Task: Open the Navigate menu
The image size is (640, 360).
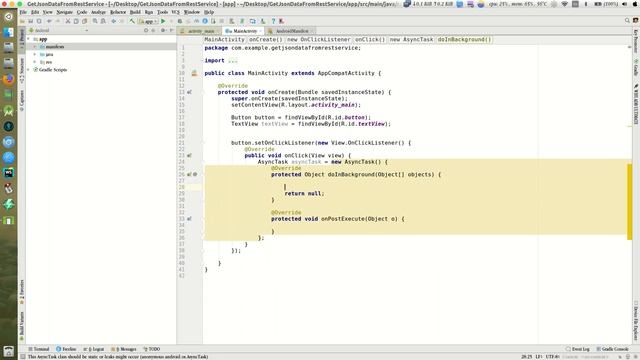Action: 64,12
